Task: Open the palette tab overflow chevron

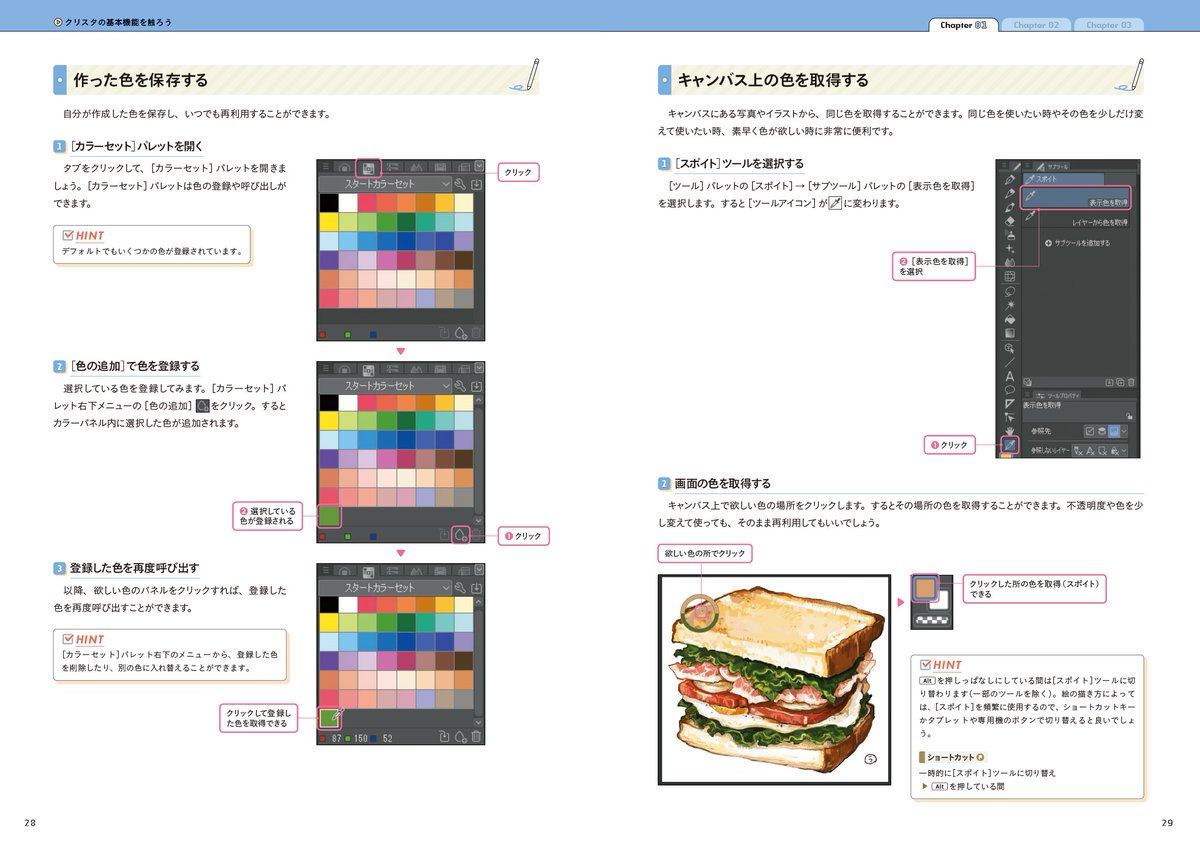Action: pos(478,167)
